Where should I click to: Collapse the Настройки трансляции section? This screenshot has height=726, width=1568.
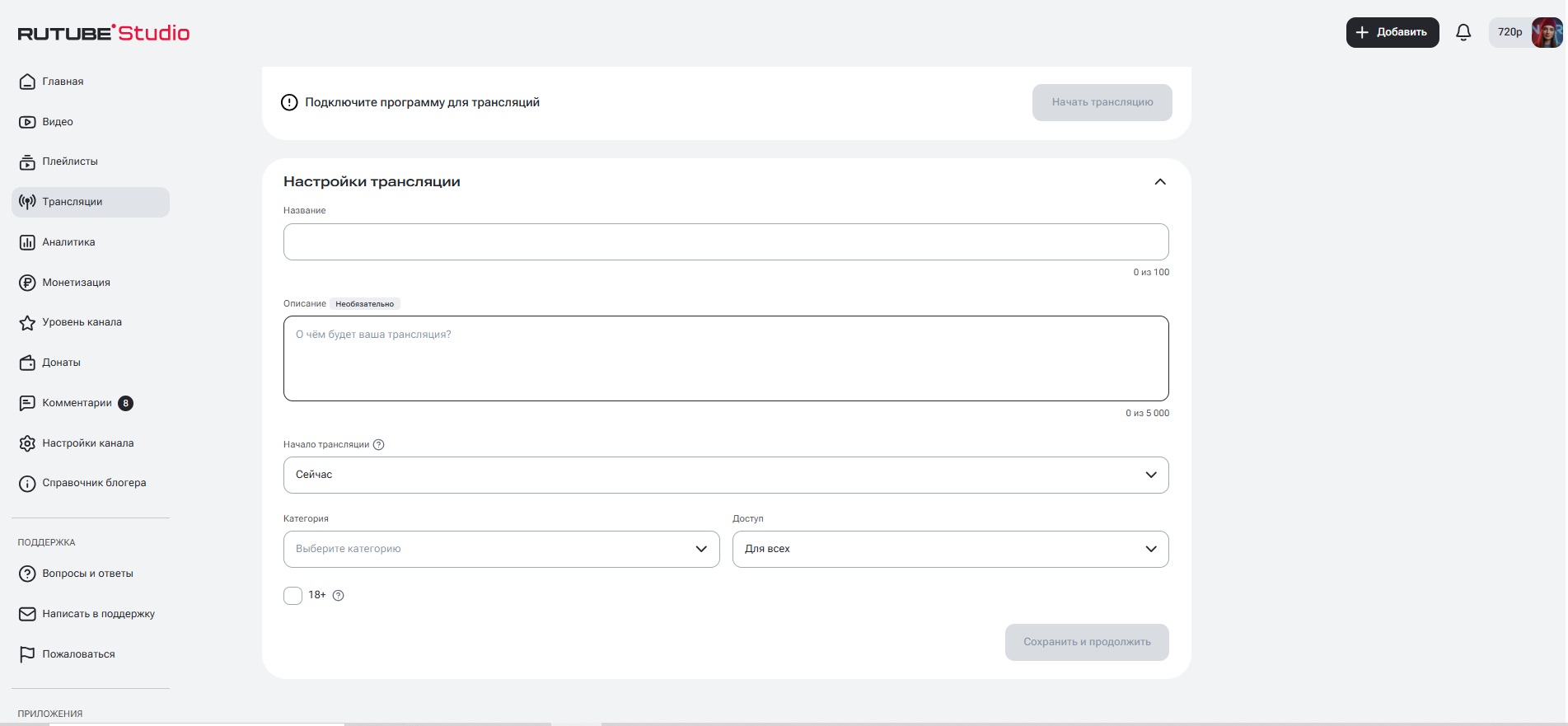(1160, 182)
